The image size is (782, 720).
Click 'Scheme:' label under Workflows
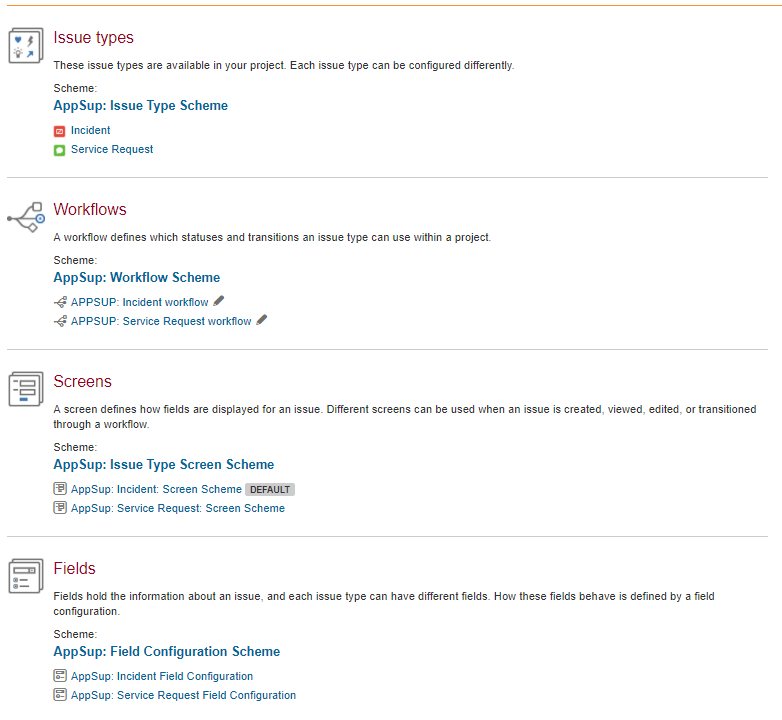75,261
